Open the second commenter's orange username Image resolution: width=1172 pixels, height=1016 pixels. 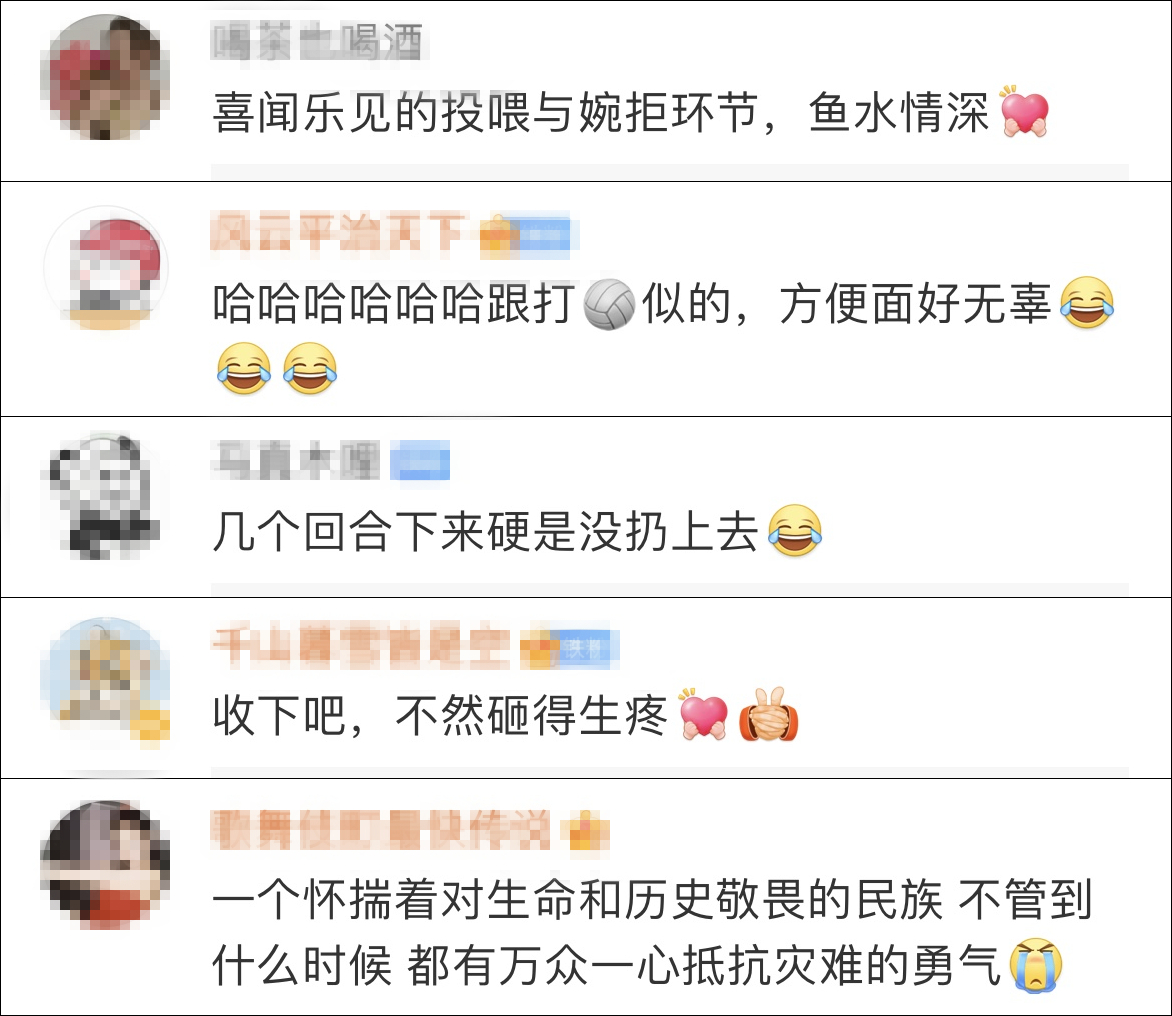(x=339, y=233)
